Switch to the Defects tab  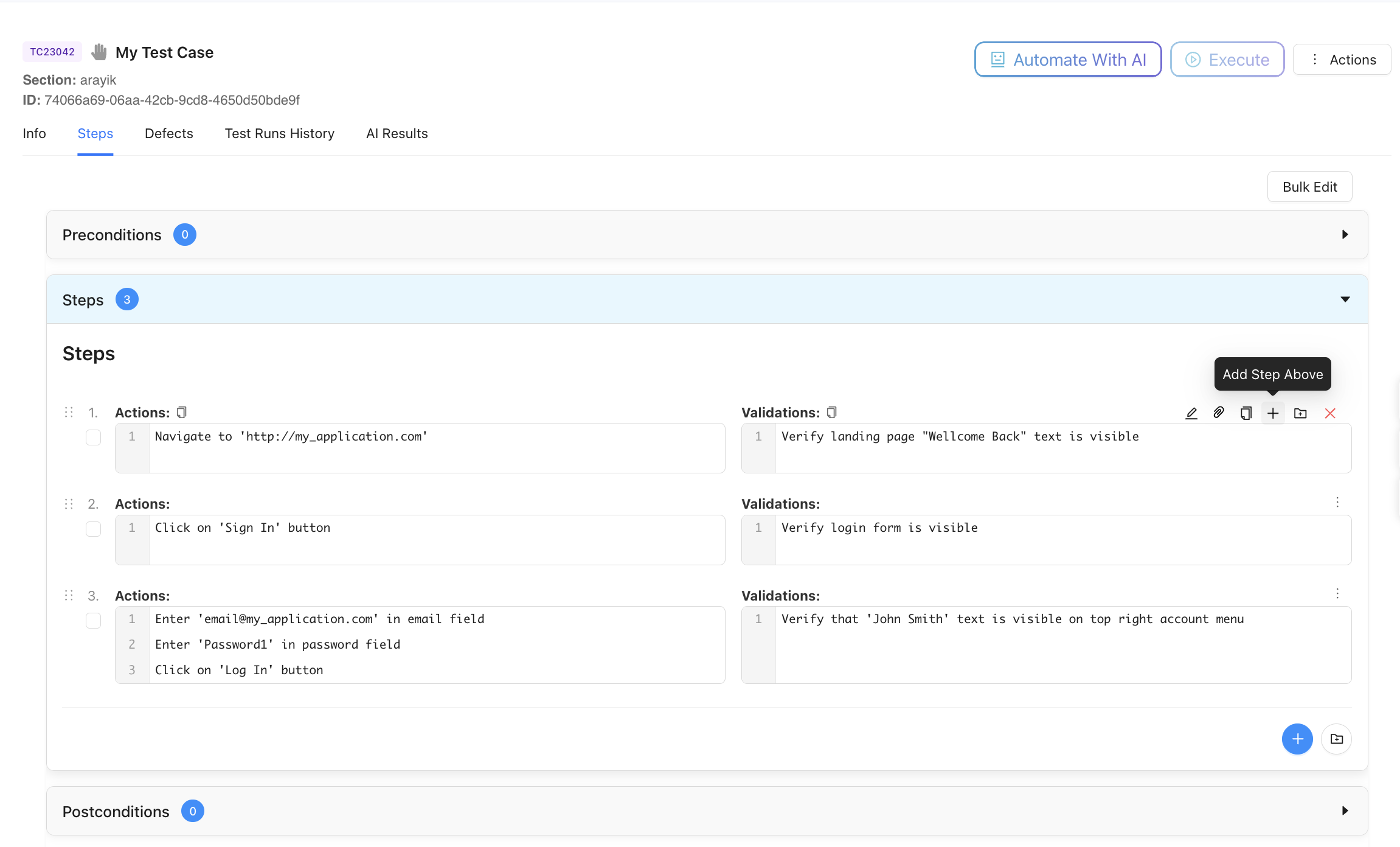(x=168, y=133)
